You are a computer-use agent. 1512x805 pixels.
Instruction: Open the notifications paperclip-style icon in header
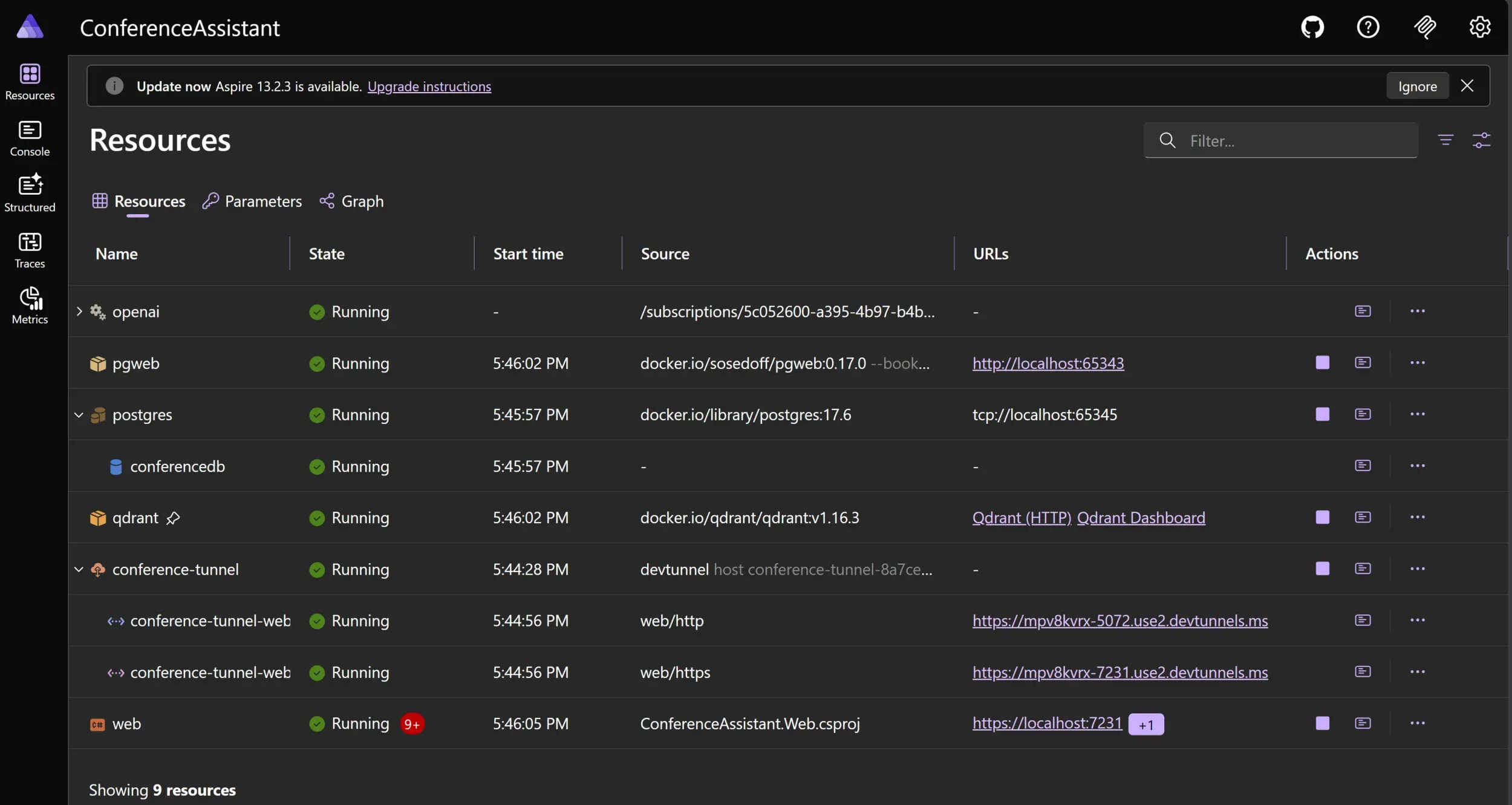pyautogui.click(x=1425, y=27)
